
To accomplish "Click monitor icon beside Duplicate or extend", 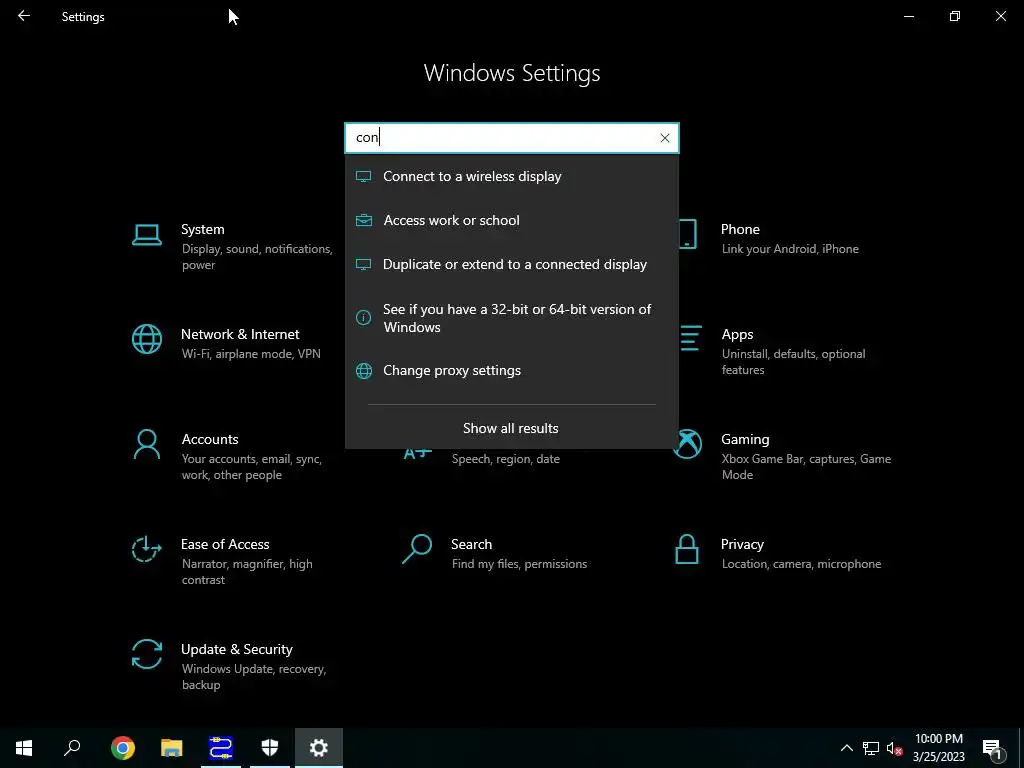I will click(364, 264).
